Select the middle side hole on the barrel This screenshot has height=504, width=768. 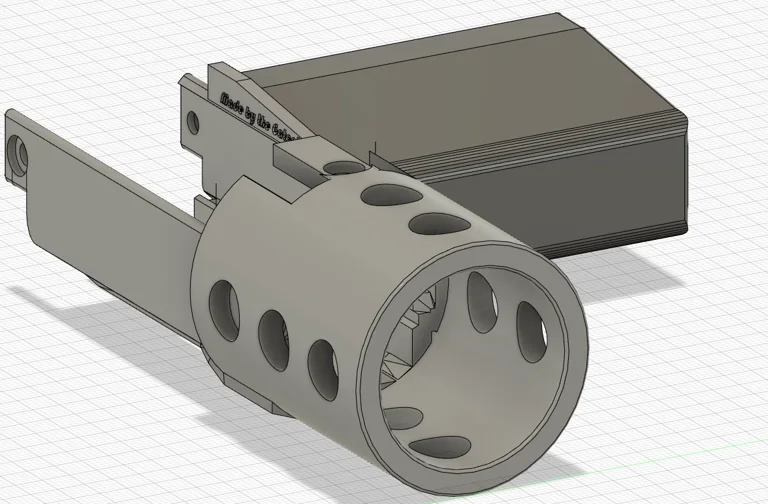[x=272, y=339]
